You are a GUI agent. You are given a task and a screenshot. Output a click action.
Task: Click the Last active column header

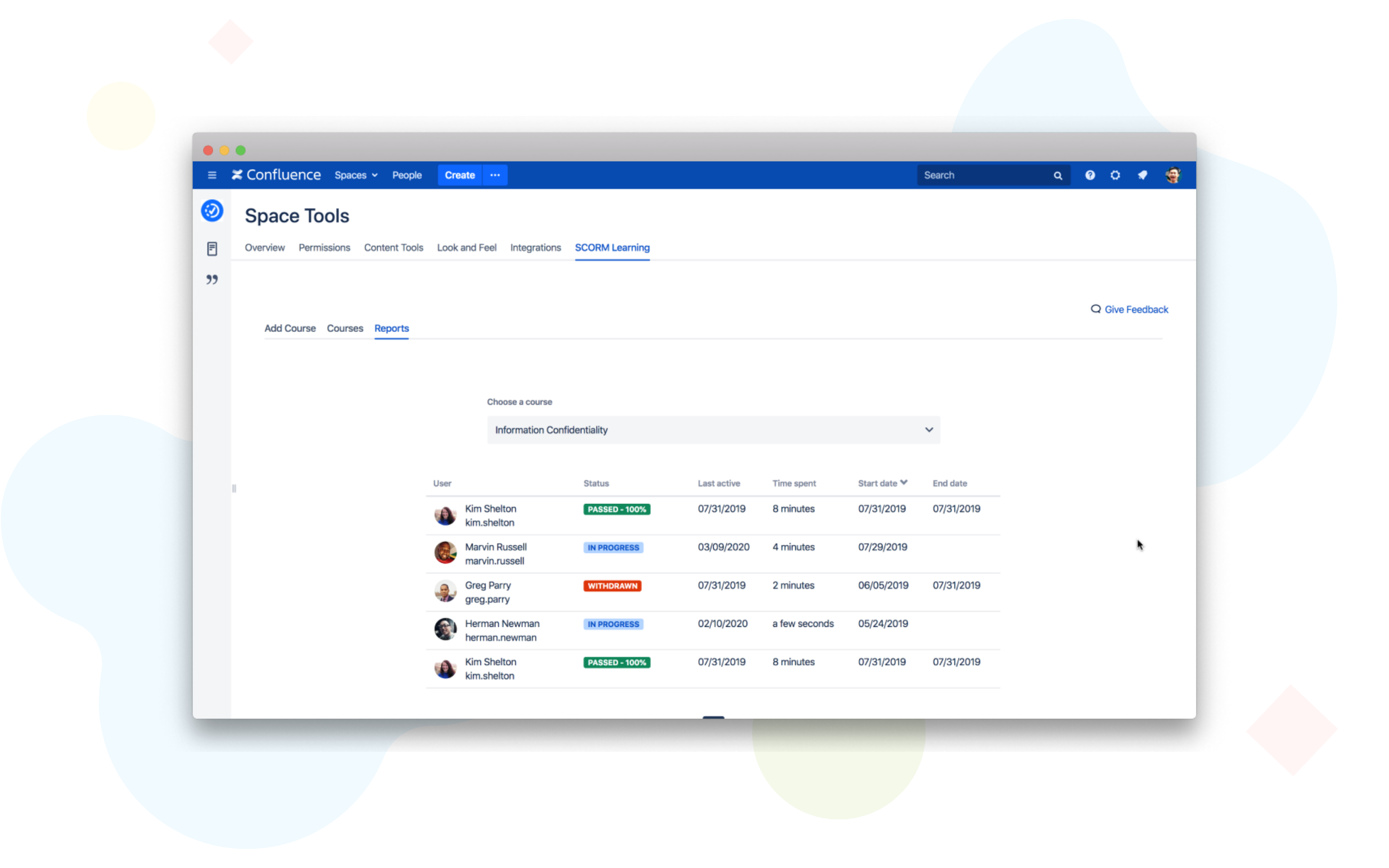coord(719,483)
